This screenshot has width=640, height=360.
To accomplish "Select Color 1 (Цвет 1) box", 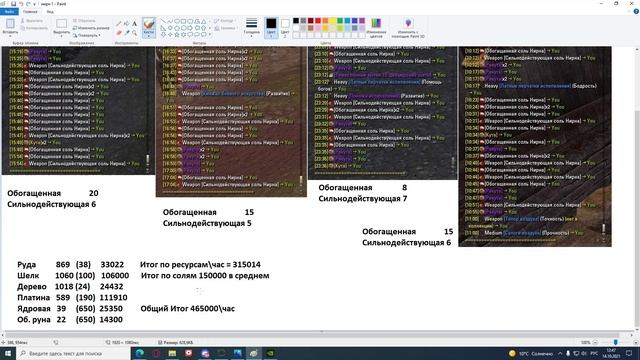I will (x=271, y=27).
